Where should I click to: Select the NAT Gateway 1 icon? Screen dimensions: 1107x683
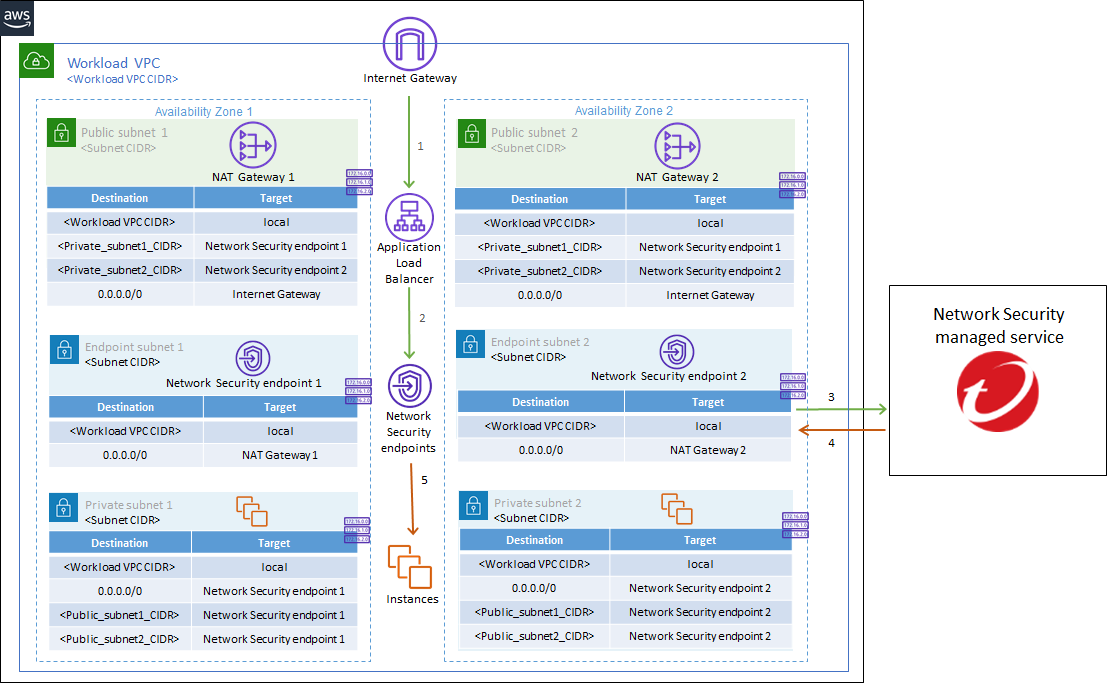[x=253, y=145]
